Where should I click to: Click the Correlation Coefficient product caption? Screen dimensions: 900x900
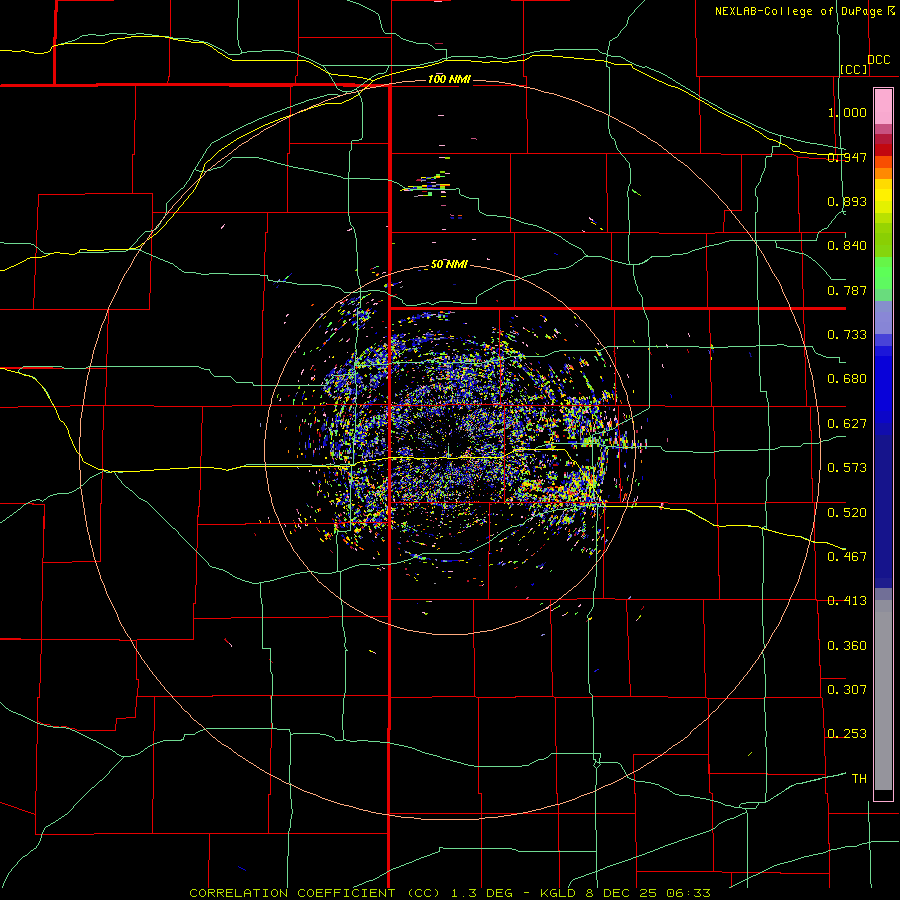tap(450, 893)
